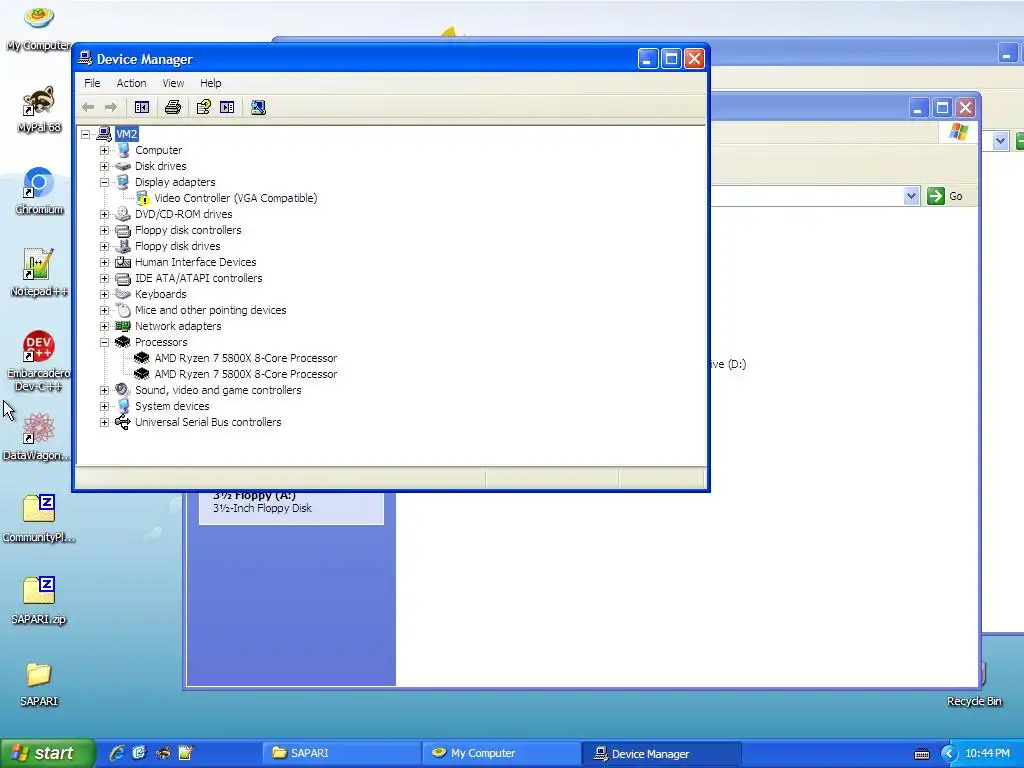Toggle the console tree toolbar icon
The width and height of the screenshot is (1024, 768).
(x=142, y=107)
